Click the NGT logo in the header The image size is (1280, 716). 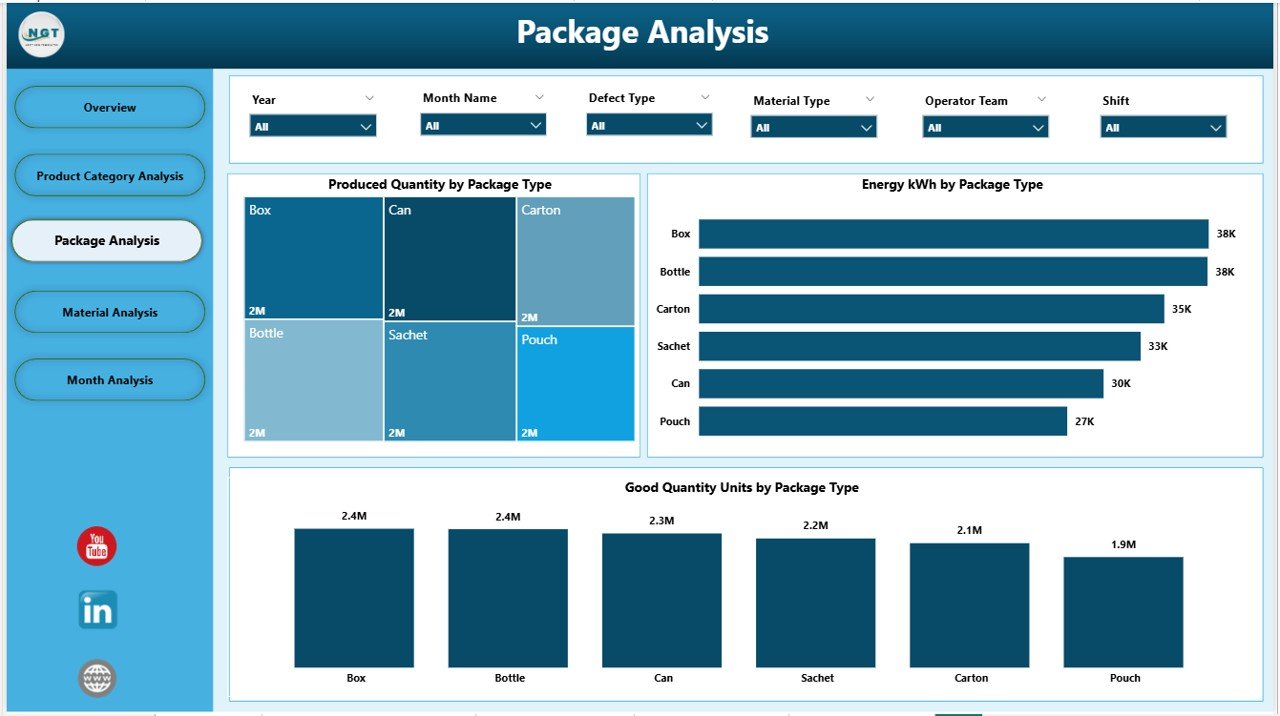(40, 34)
